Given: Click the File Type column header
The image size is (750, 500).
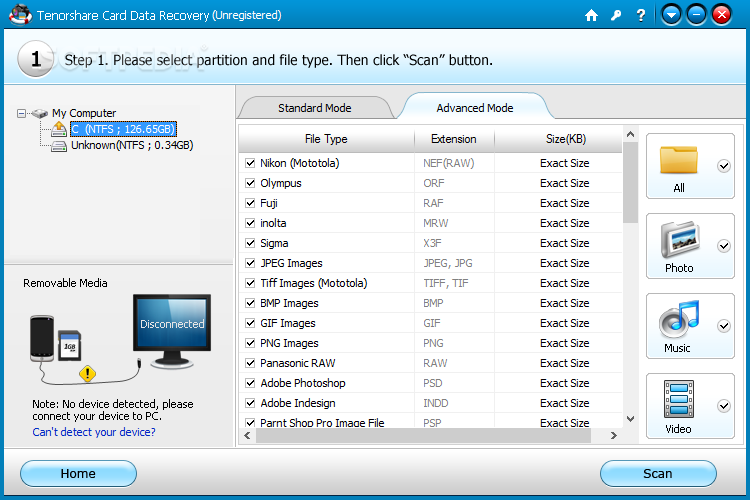Looking at the screenshot, I should click(x=326, y=139).
